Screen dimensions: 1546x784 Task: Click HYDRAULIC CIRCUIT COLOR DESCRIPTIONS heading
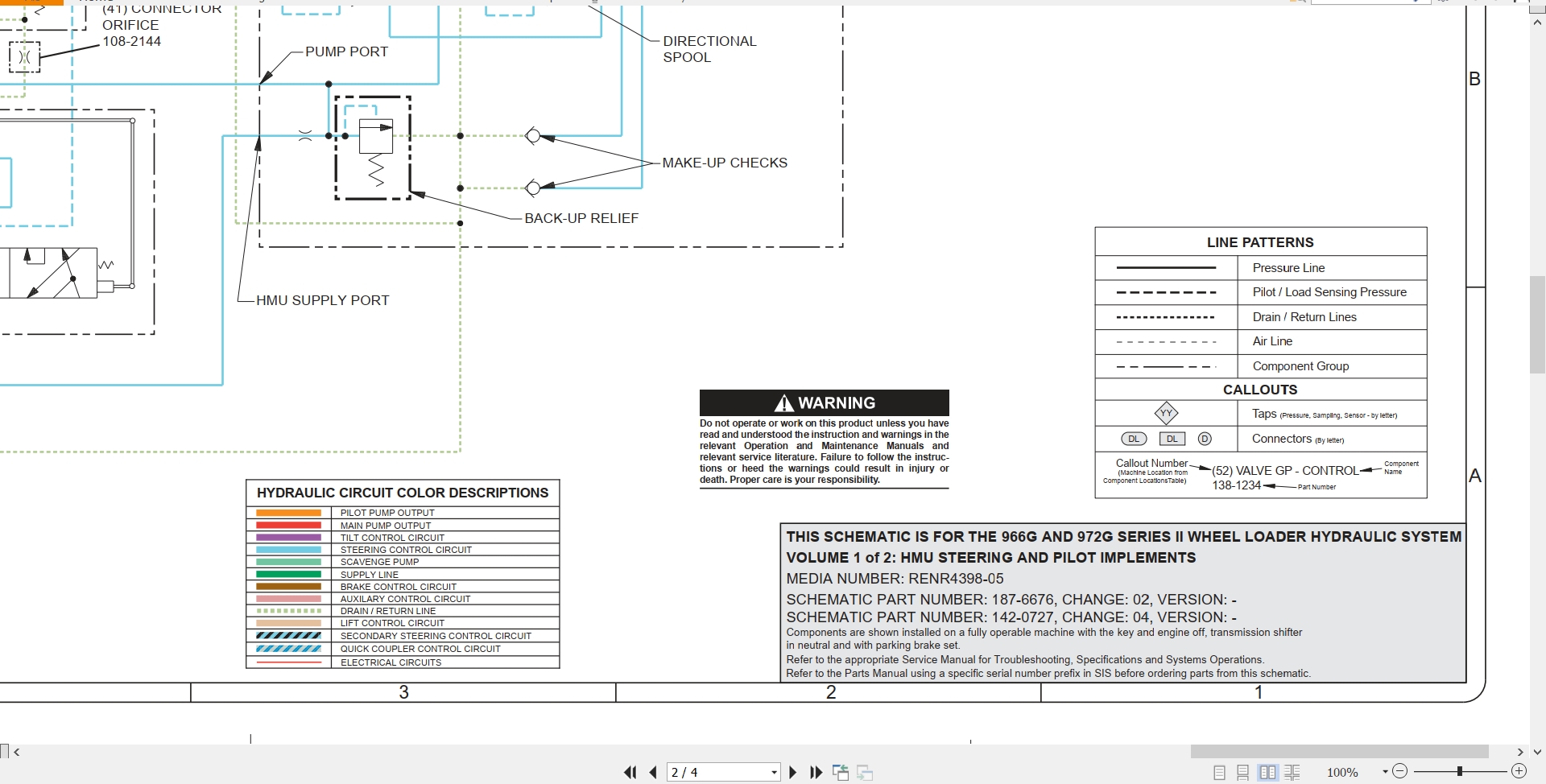(x=403, y=493)
